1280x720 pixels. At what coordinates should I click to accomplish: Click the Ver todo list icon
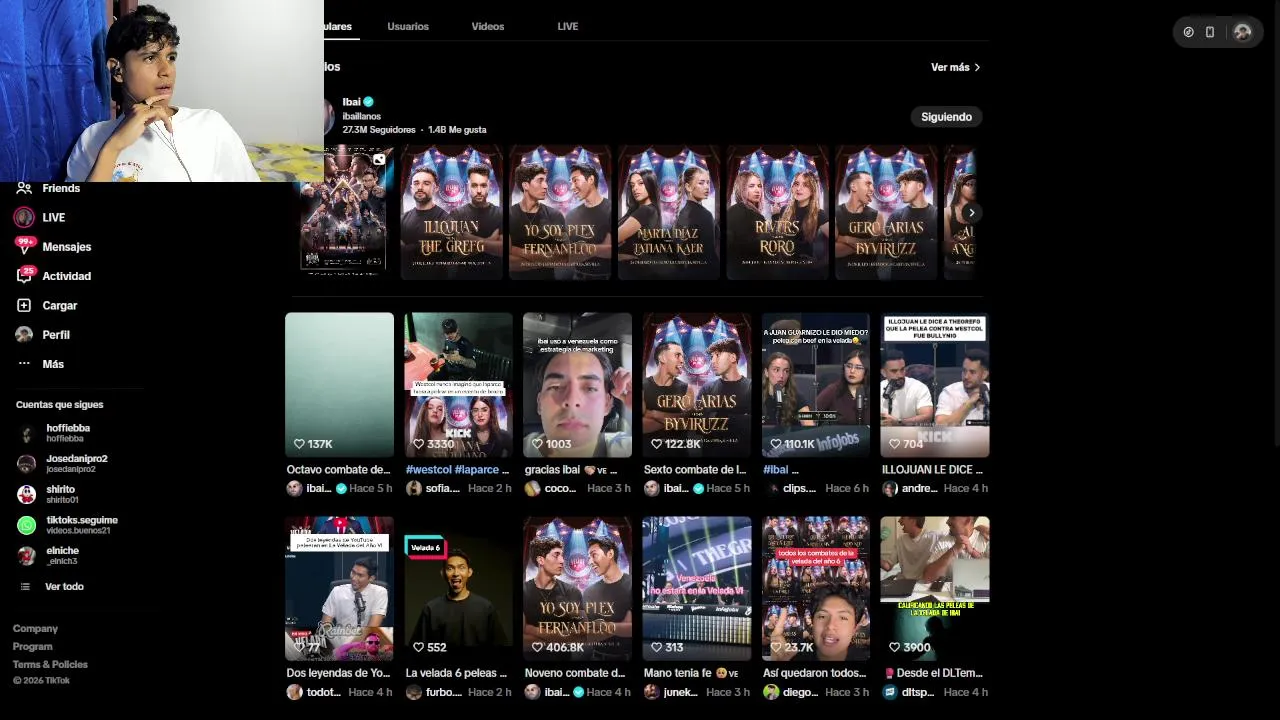pos(26,587)
